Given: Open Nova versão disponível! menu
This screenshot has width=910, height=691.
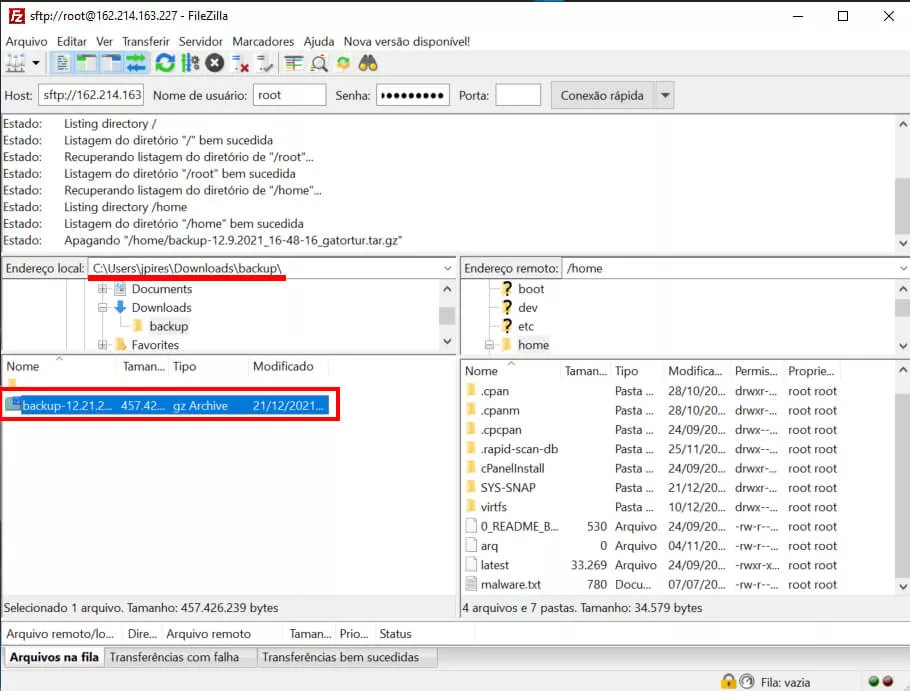Looking at the screenshot, I should pyautogui.click(x=407, y=41).
